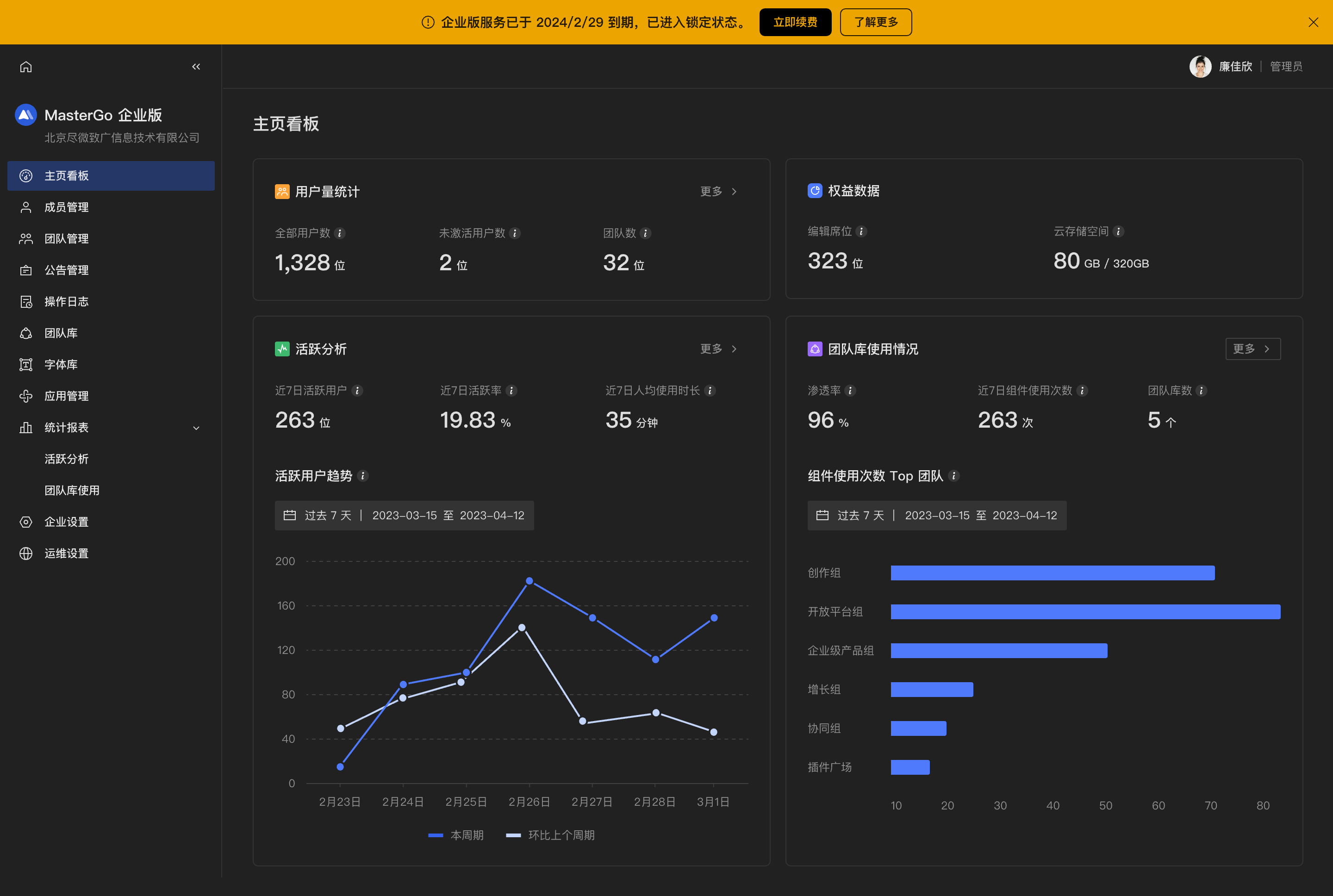Image resolution: width=1333 pixels, height=896 pixels.
Task: Click info icon next to 全部用户数
Action: (340, 233)
